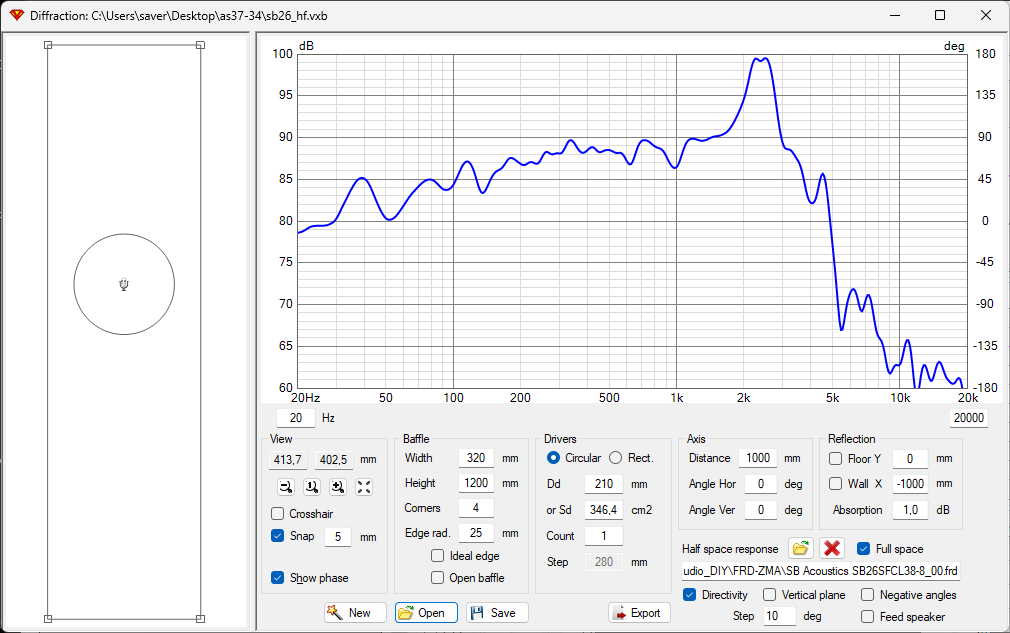Viewport: 1010px width, 633px height.
Task: Enable the Floor Y reflection checkbox
Action: (x=835, y=458)
